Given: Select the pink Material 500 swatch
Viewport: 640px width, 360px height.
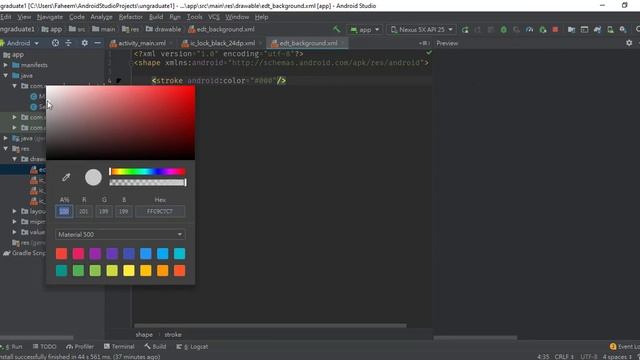Looking at the screenshot, I should pyautogui.click(x=78, y=253).
